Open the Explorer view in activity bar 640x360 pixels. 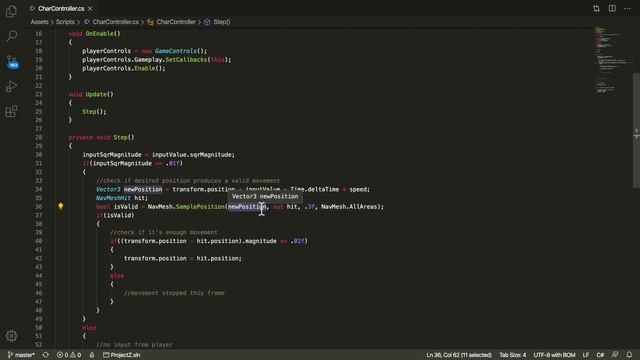tap(11, 11)
